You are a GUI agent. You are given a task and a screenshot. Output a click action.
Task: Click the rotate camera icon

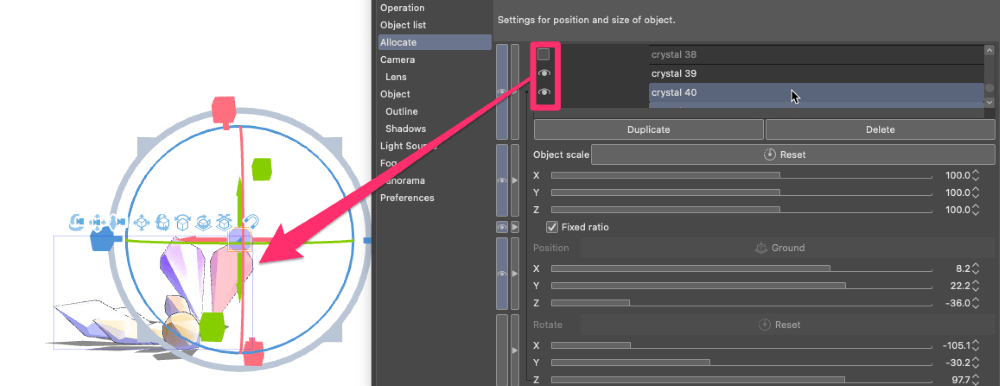point(77,222)
